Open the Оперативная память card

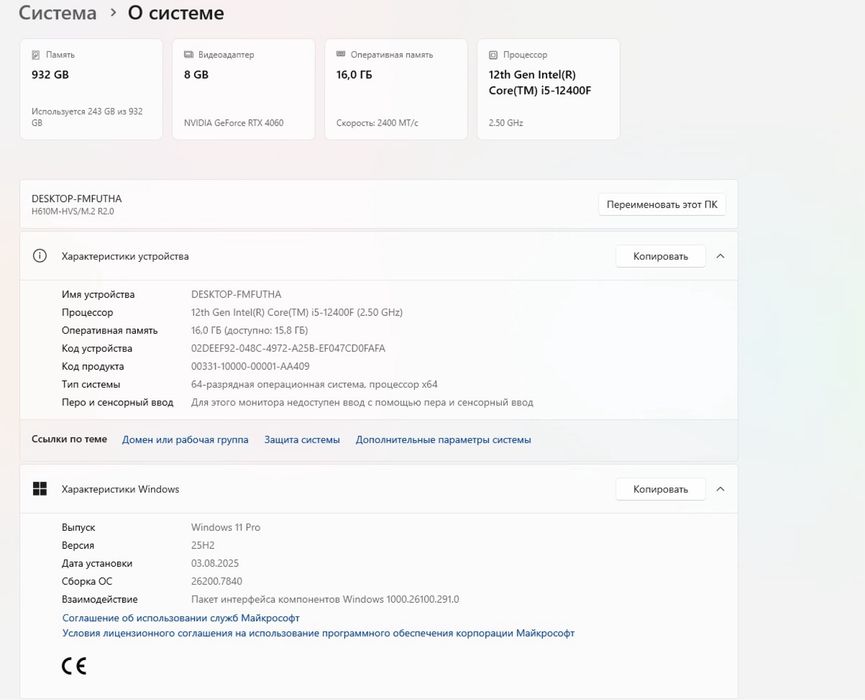pyautogui.click(x=396, y=89)
